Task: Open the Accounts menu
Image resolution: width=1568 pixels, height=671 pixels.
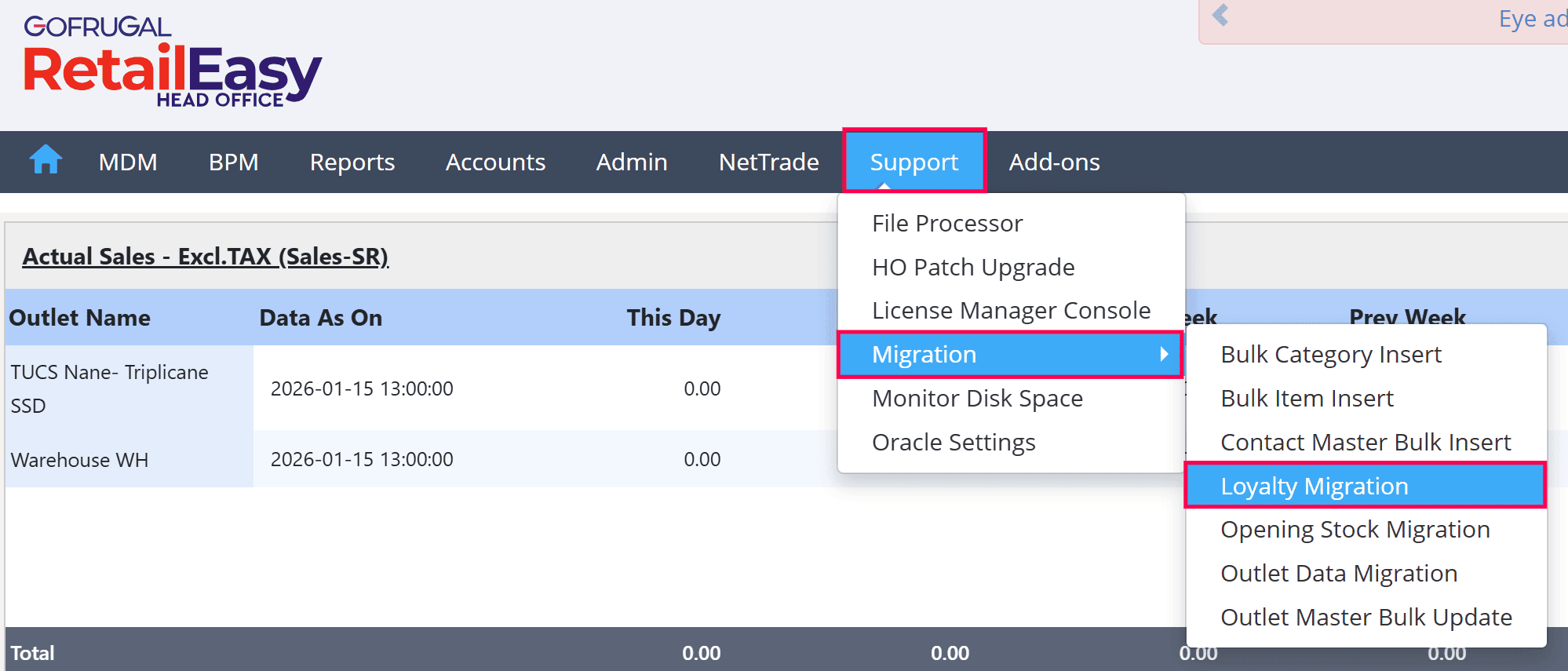Action: (x=495, y=162)
